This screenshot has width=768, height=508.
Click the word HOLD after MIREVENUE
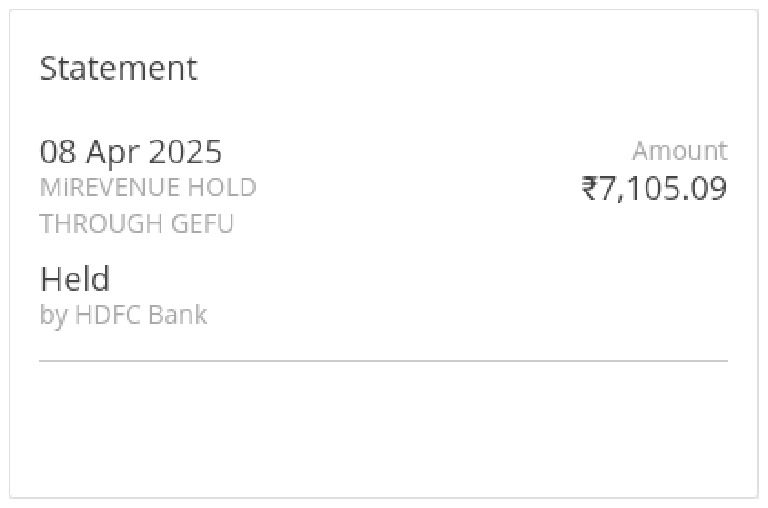pos(222,188)
